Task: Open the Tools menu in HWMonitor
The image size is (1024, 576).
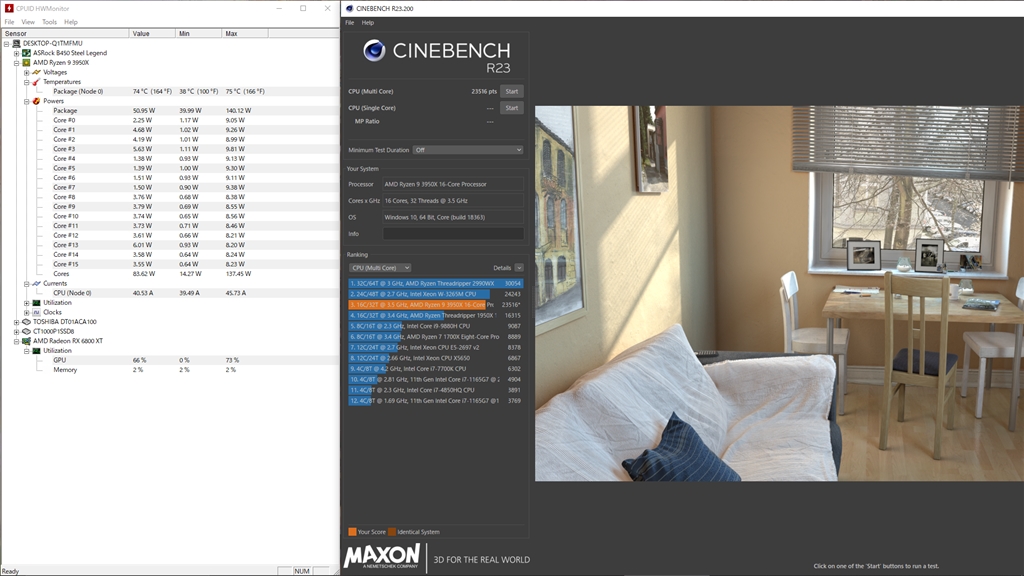Action: 49,21
